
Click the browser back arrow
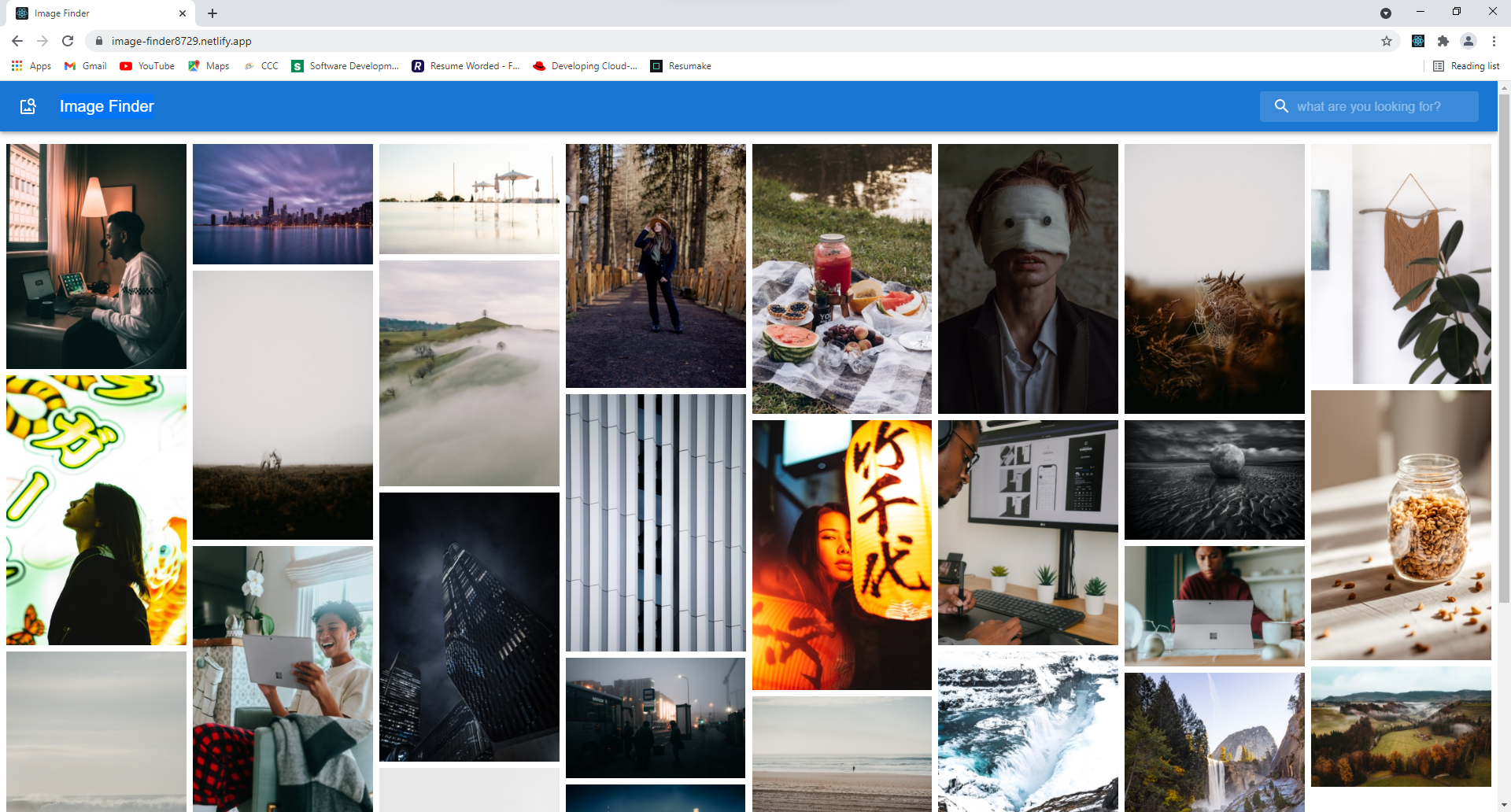pos(17,41)
